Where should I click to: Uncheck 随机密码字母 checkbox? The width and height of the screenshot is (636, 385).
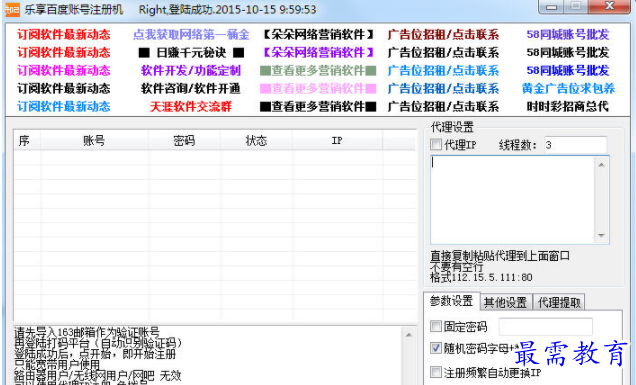[436, 348]
